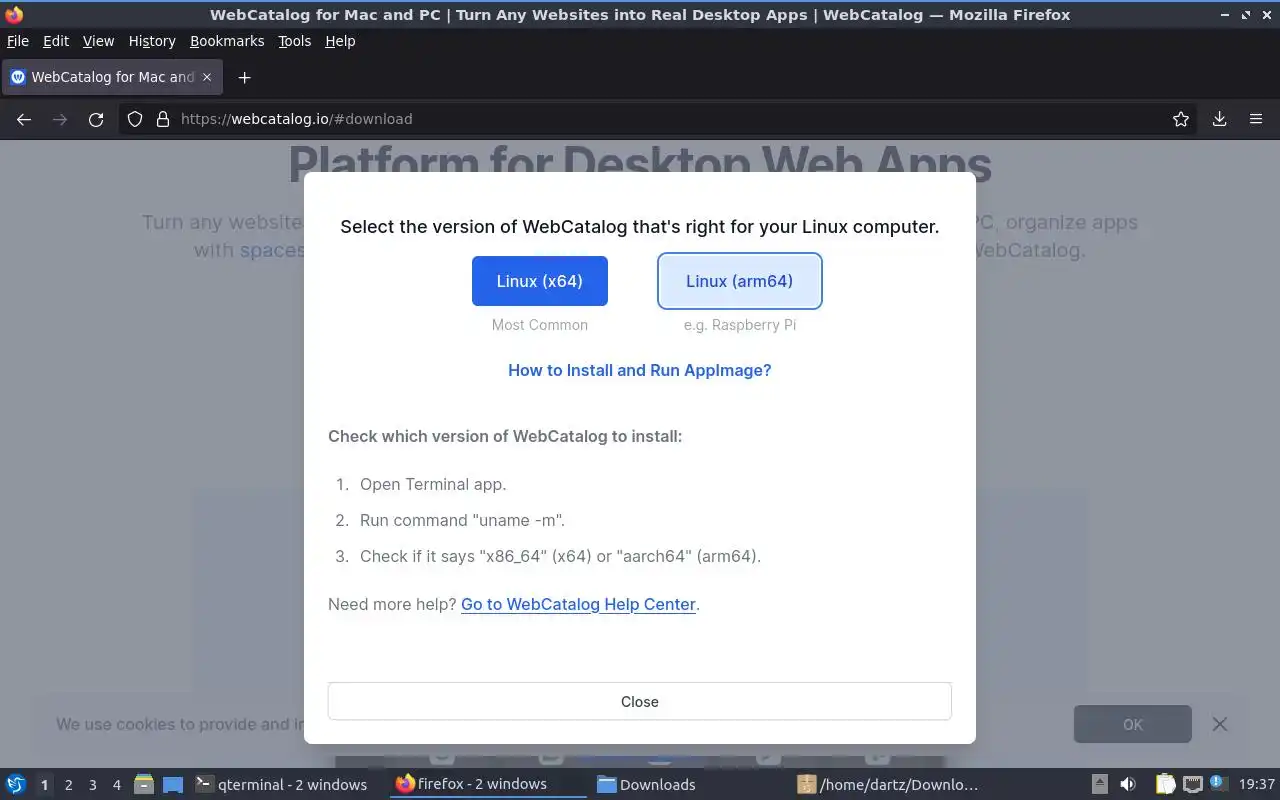Click the 'Most Common' label
Viewport: 1280px width, 800px height.
pyautogui.click(x=540, y=325)
